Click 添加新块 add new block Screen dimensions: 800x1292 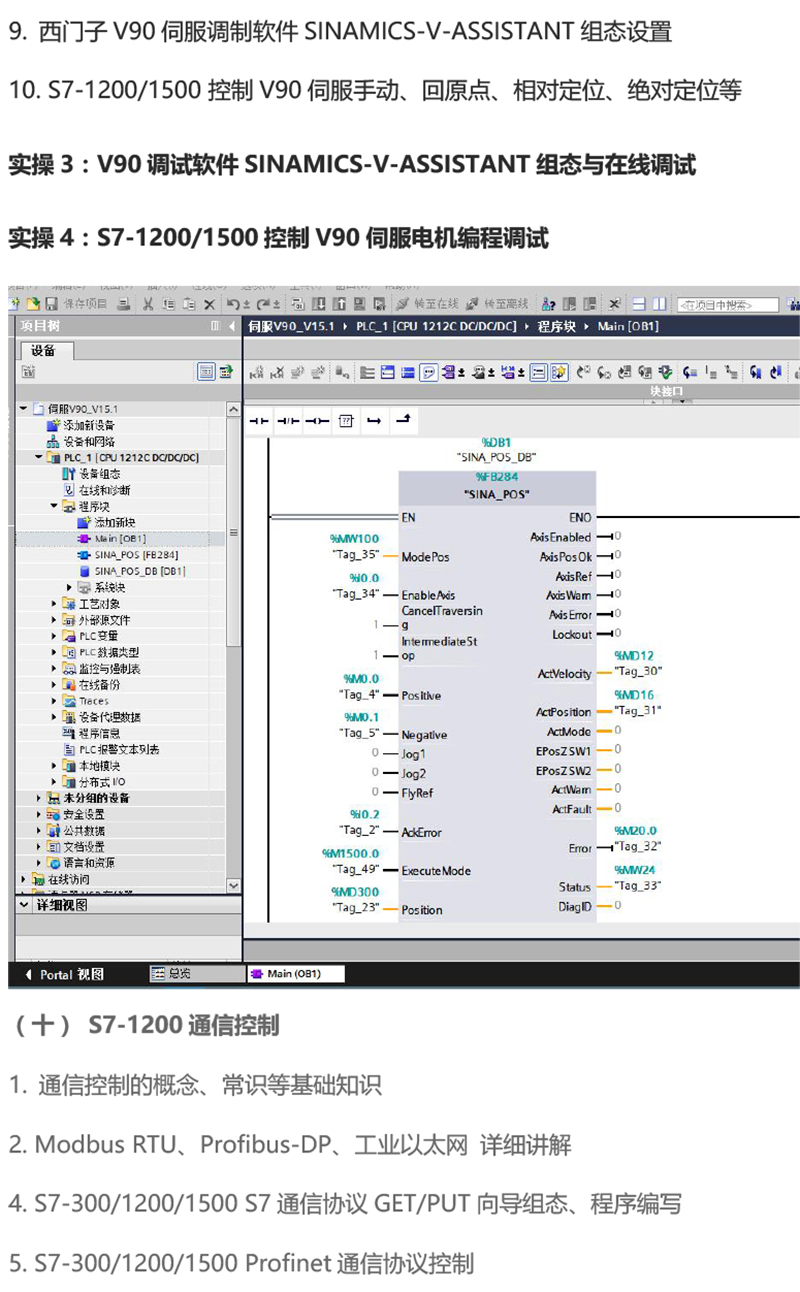coord(106,522)
